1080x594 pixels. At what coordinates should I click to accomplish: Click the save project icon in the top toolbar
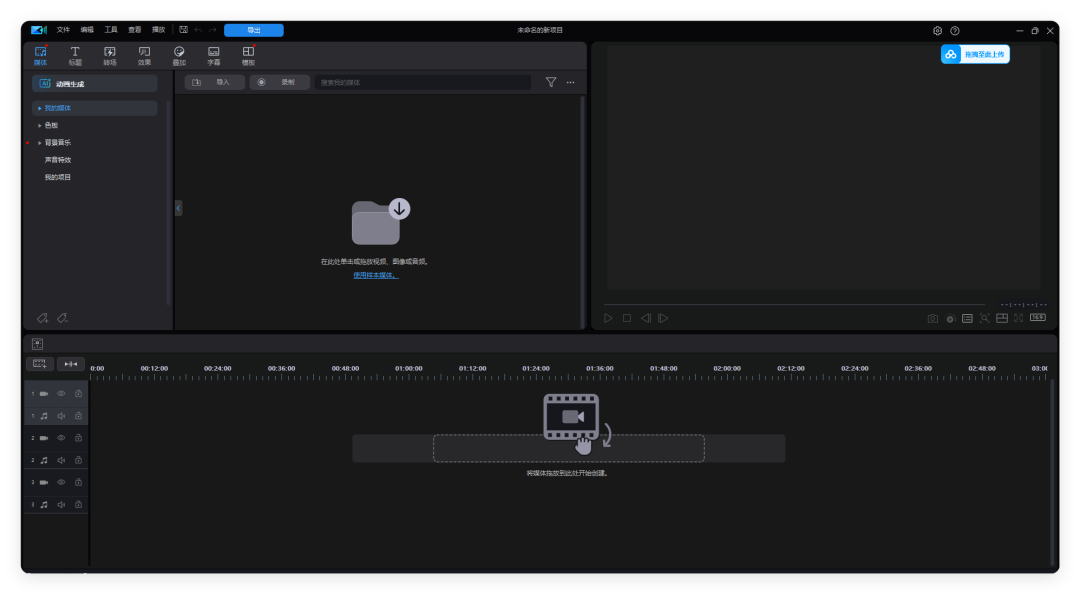pyautogui.click(x=183, y=30)
